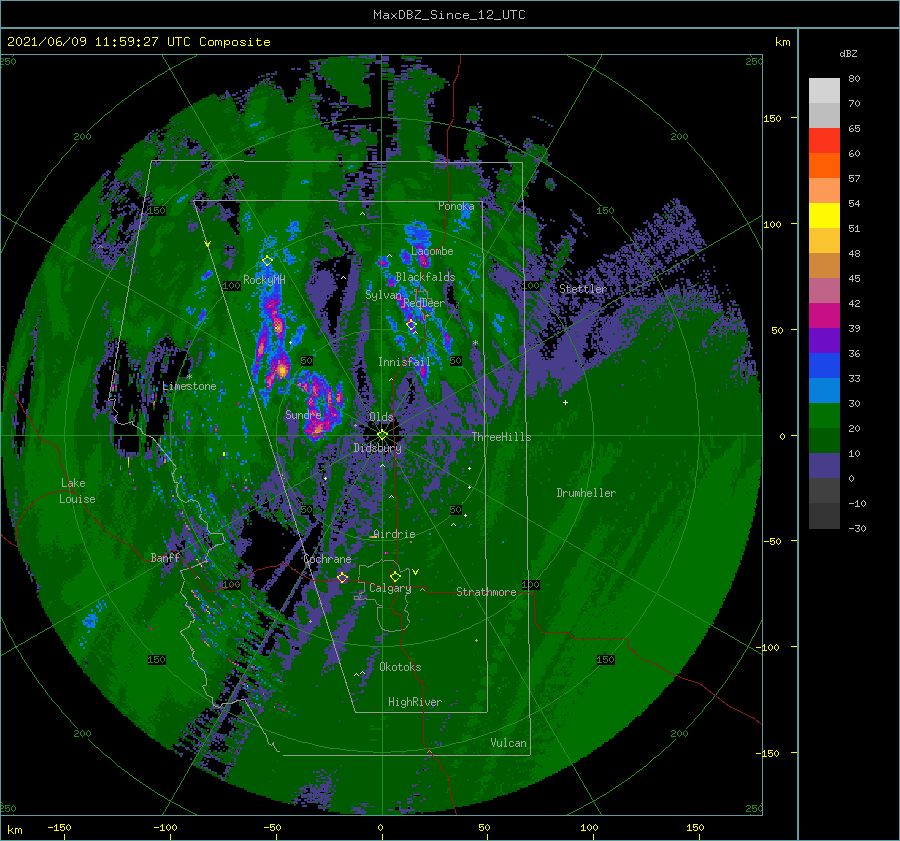Click the white asterisk marker above Limestone

tap(189, 377)
